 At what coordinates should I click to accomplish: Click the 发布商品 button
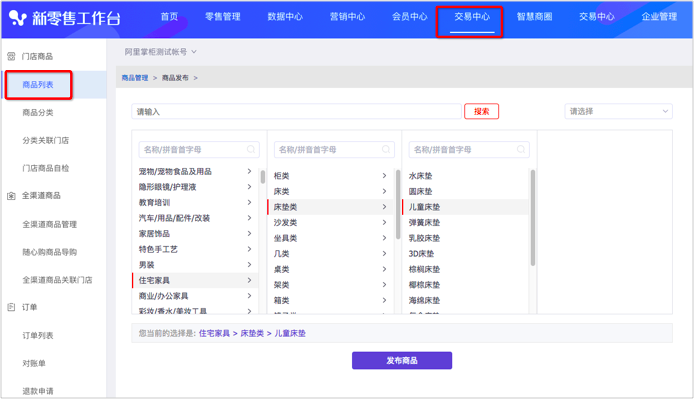[x=402, y=360]
